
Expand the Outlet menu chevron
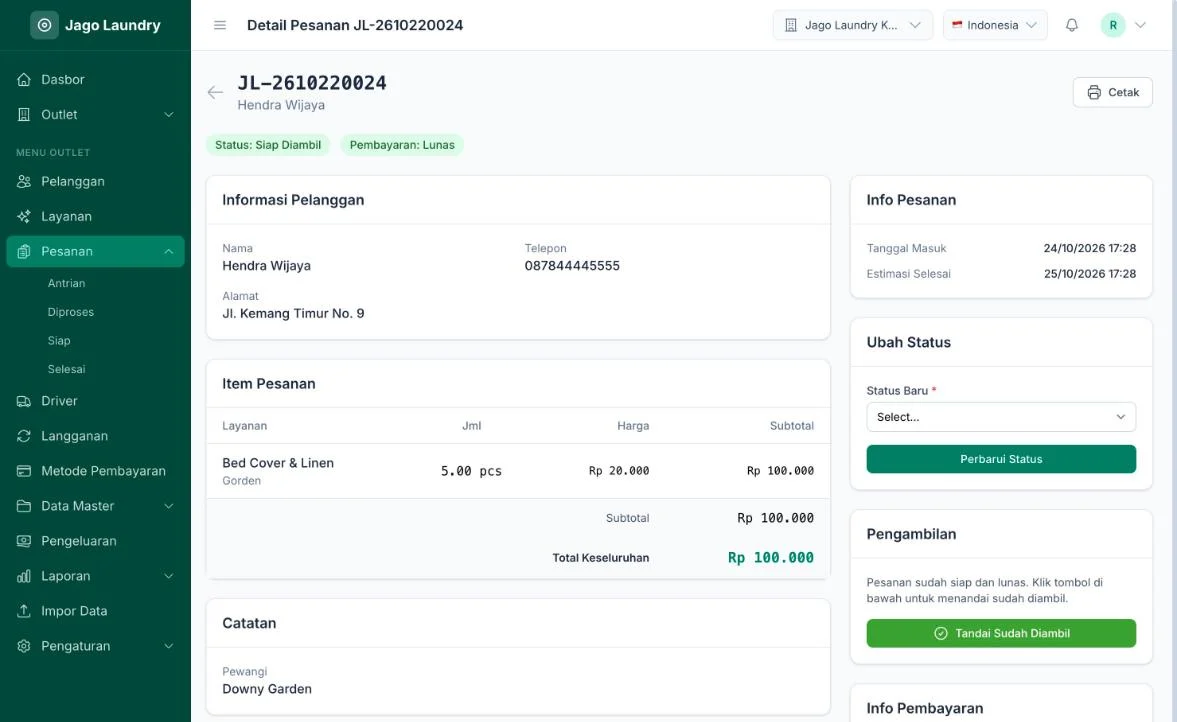tap(169, 115)
